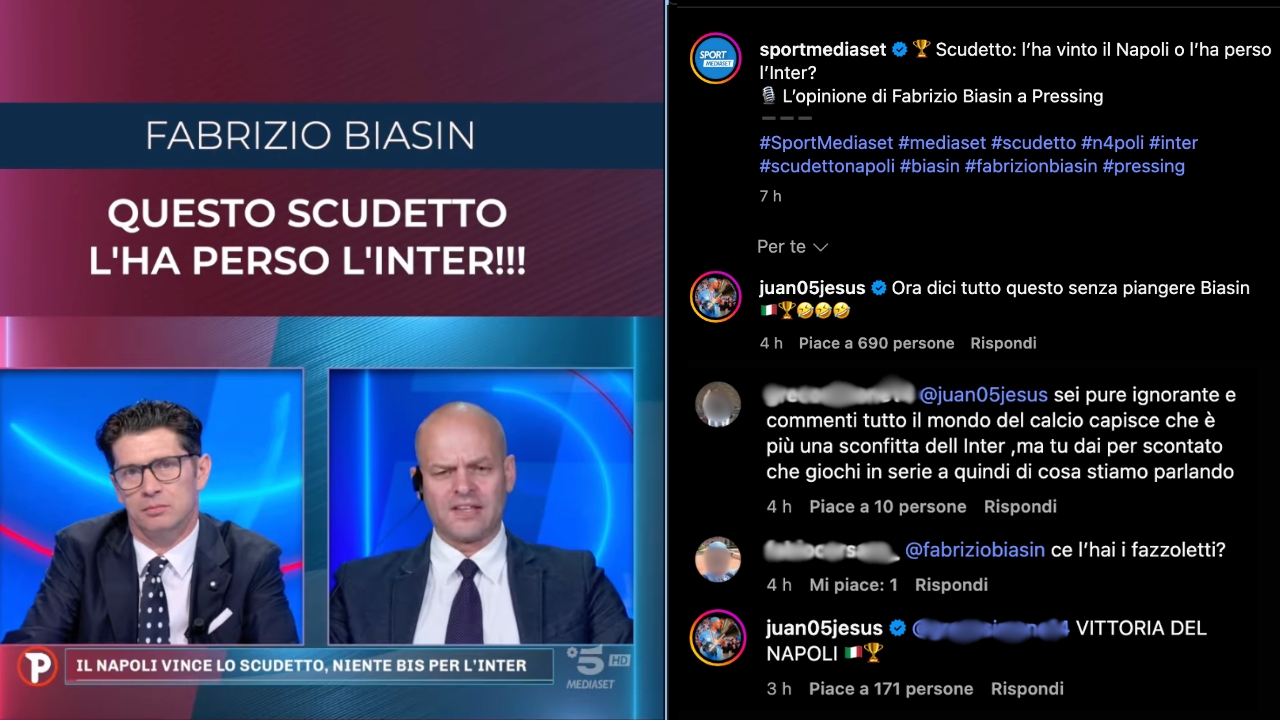Viewport: 1280px width, 720px height.
Task: Reply to the comment with 690 likes
Action: point(1003,343)
